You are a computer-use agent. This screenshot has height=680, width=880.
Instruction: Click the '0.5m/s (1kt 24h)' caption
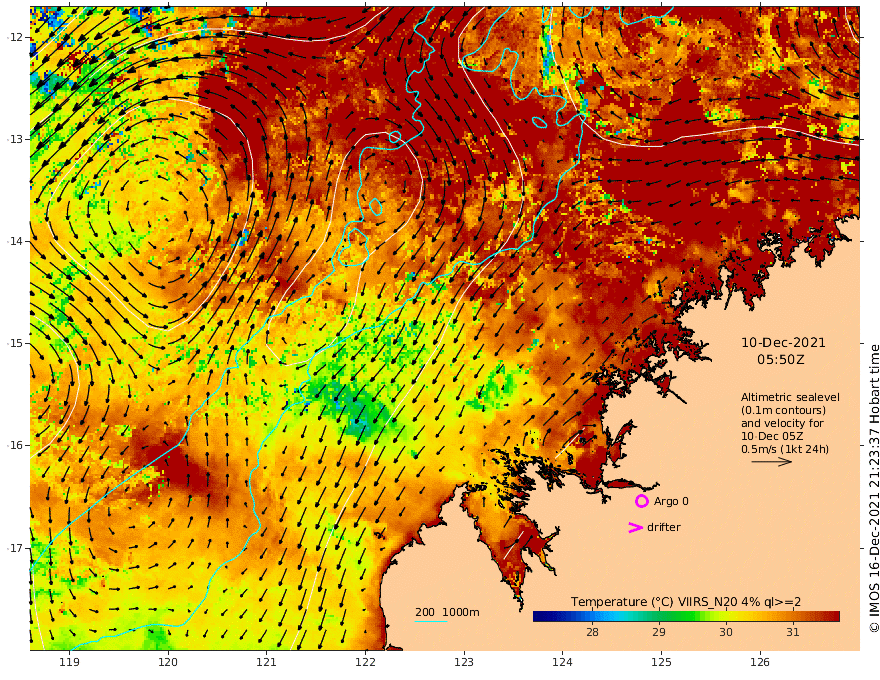785,449
